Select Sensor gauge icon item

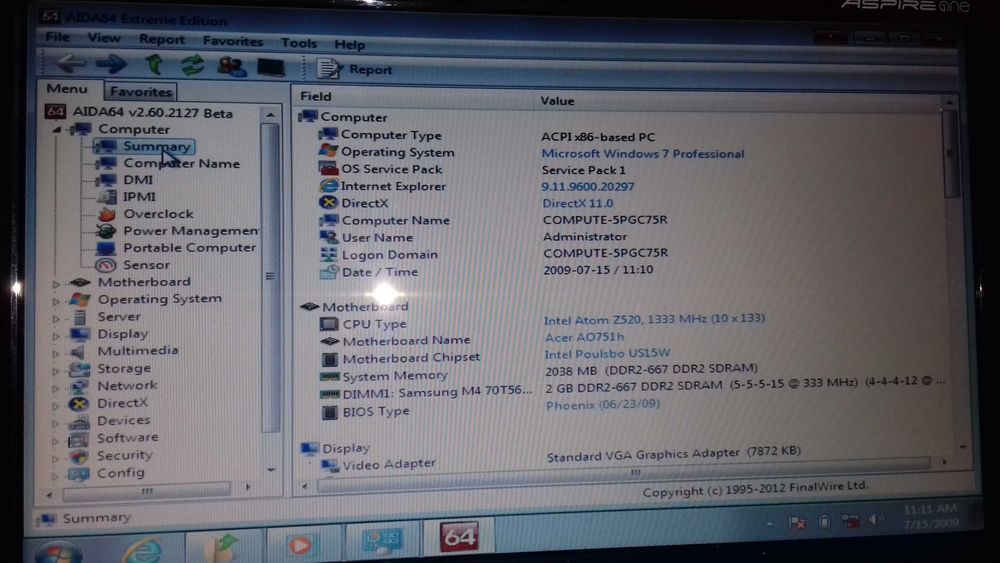pyautogui.click(x=105, y=265)
